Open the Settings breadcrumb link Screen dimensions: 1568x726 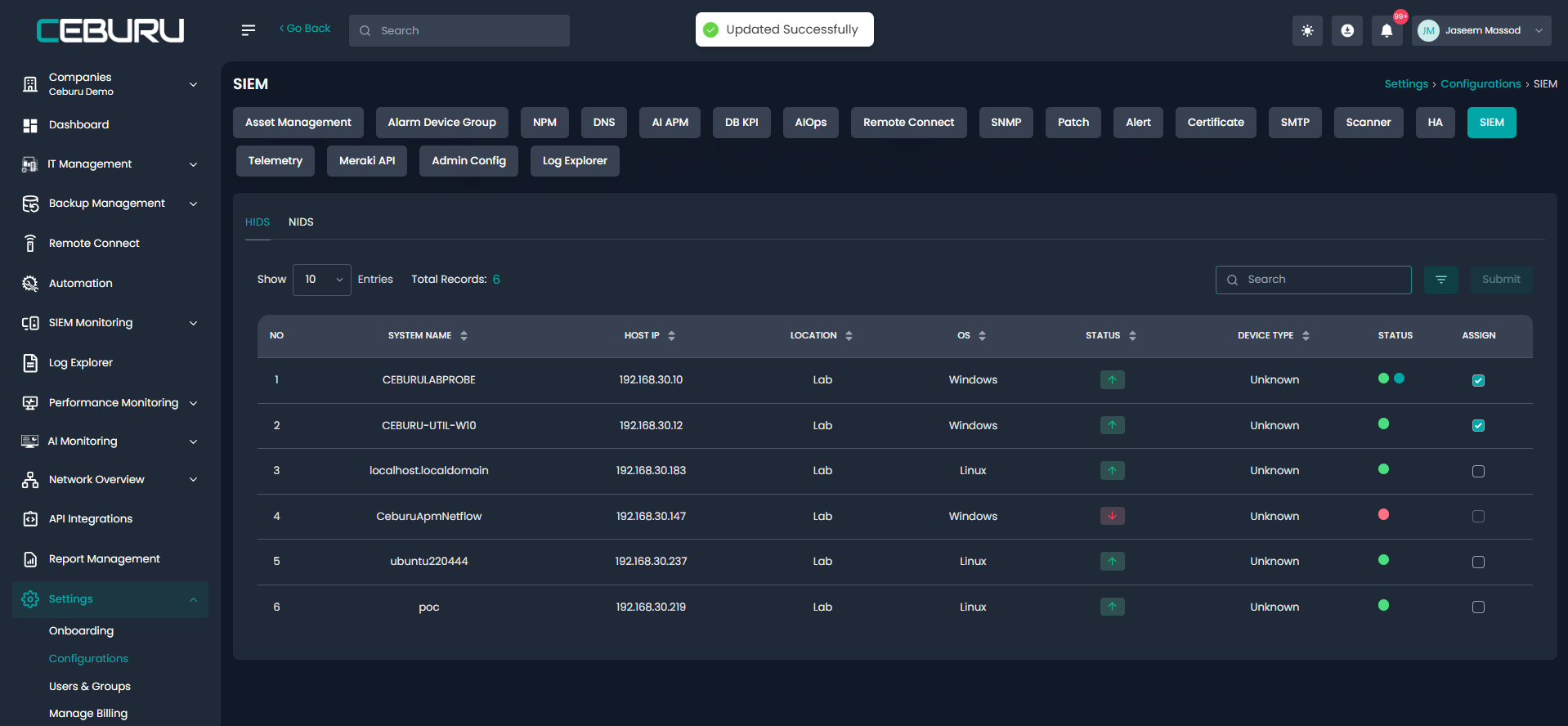pyautogui.click(x=1406, y=84)
